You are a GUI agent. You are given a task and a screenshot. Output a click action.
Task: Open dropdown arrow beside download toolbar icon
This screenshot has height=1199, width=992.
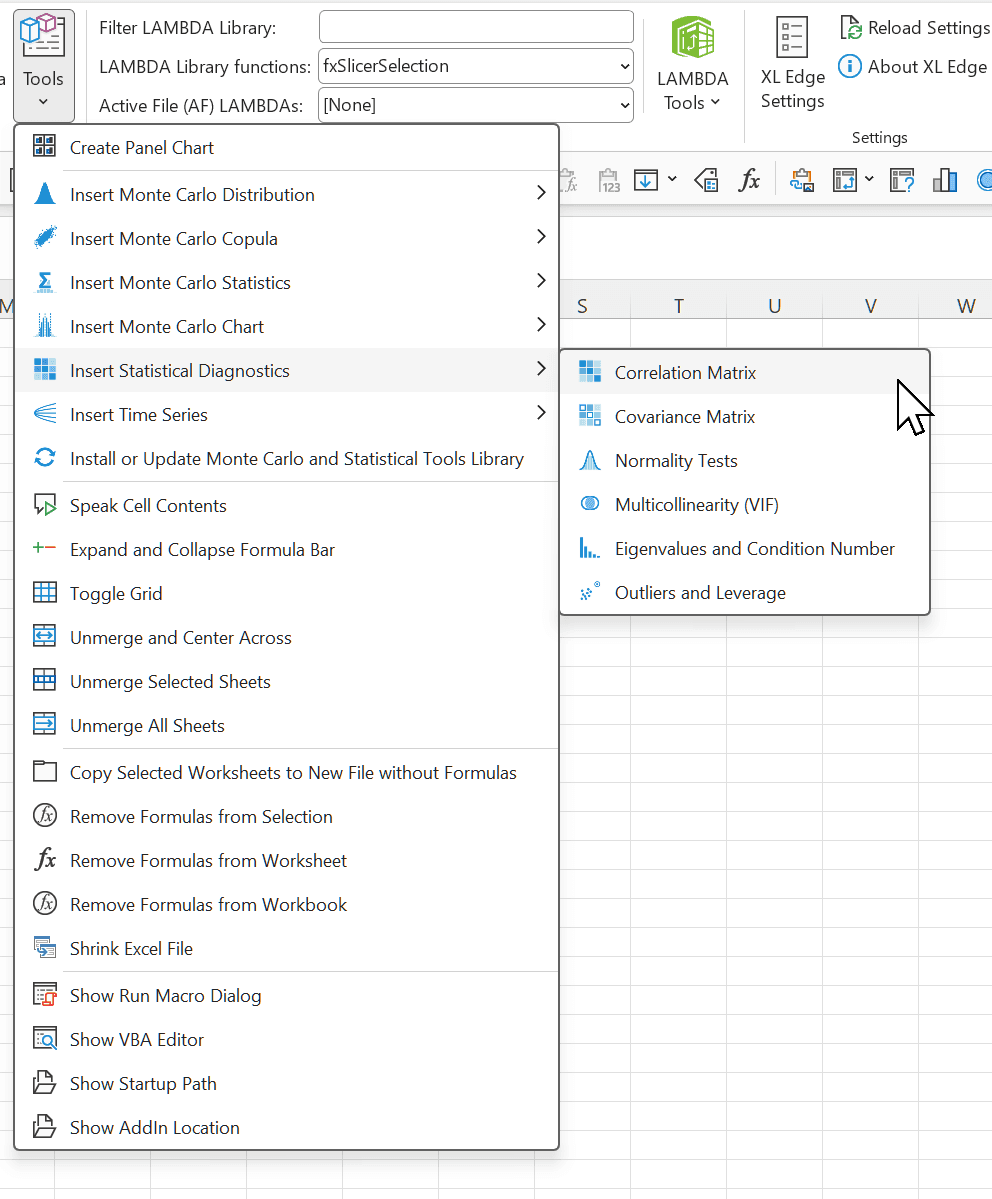[672, 180]
